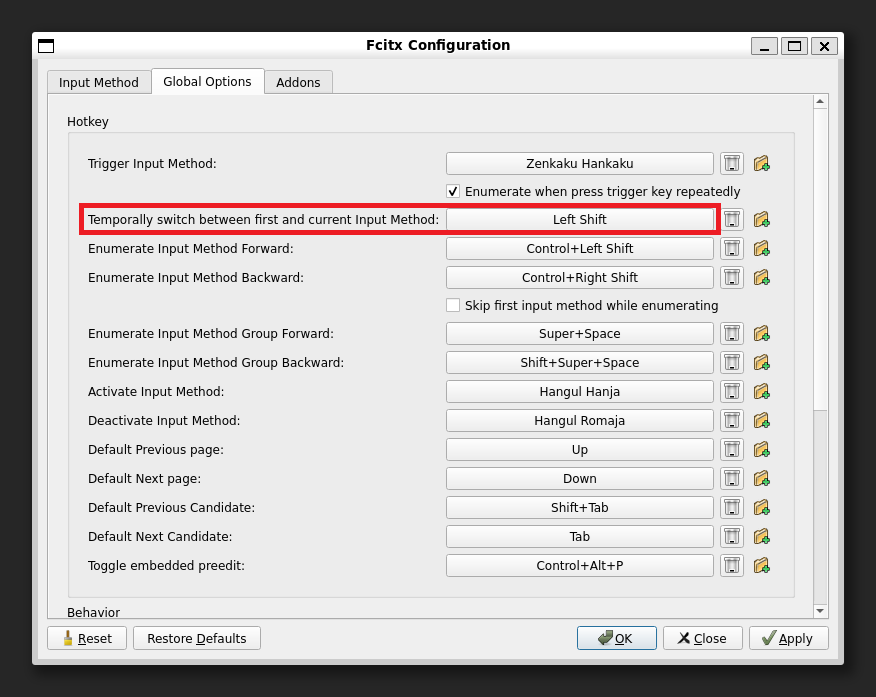Viewport: 876px width, 697px height.
Task: Switch to the Input Method tab
Action: (x=99, y=82)
